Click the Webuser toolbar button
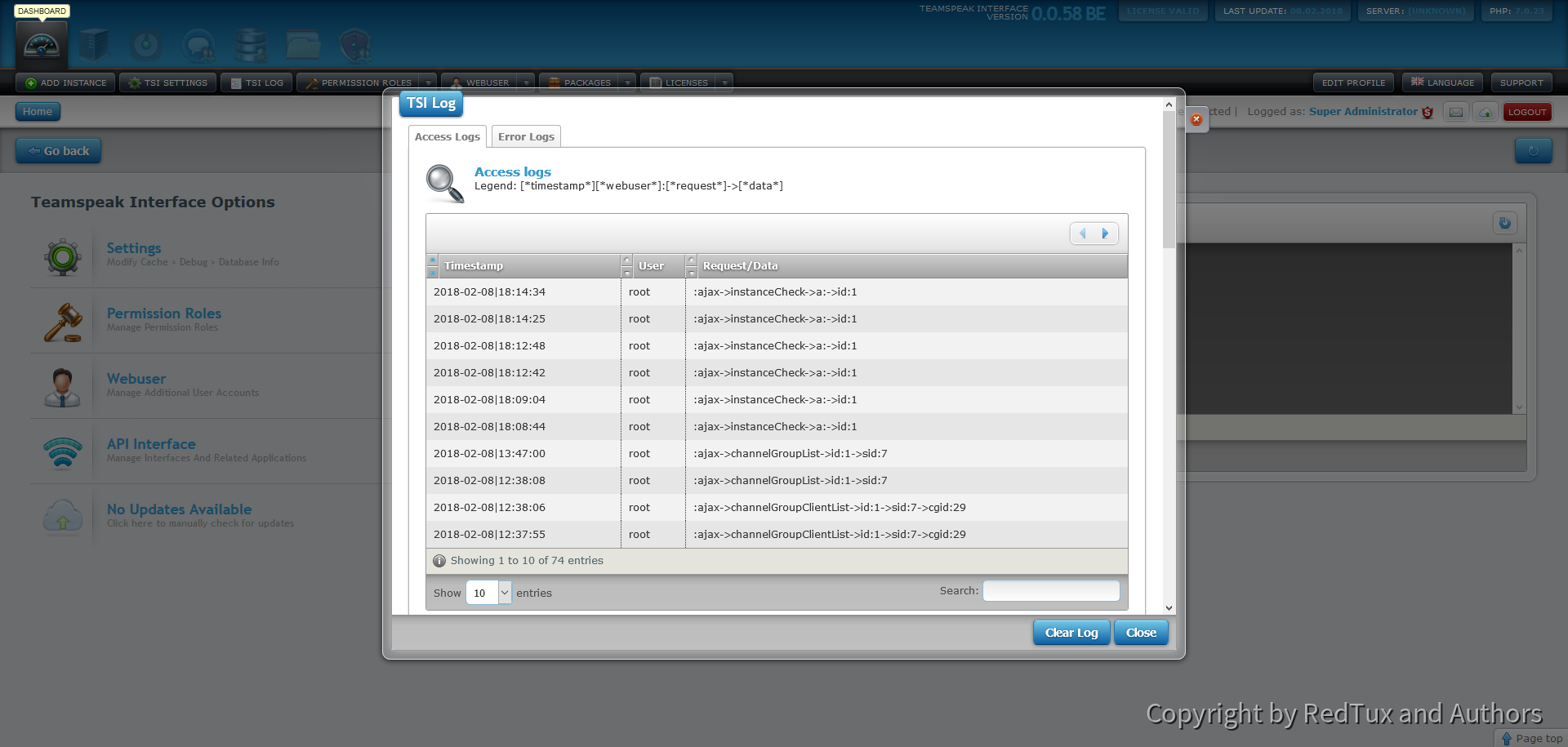 [479, 82]
